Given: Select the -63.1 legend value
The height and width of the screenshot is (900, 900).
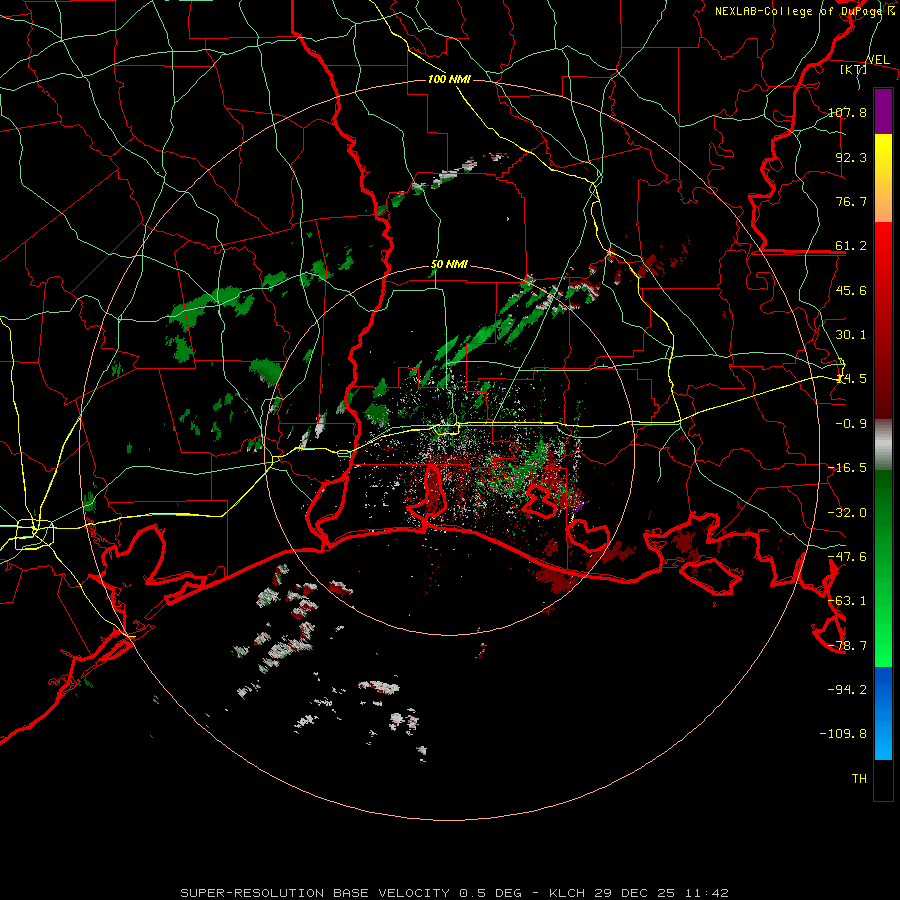Looking at the screenshot, I should point(848,601).
